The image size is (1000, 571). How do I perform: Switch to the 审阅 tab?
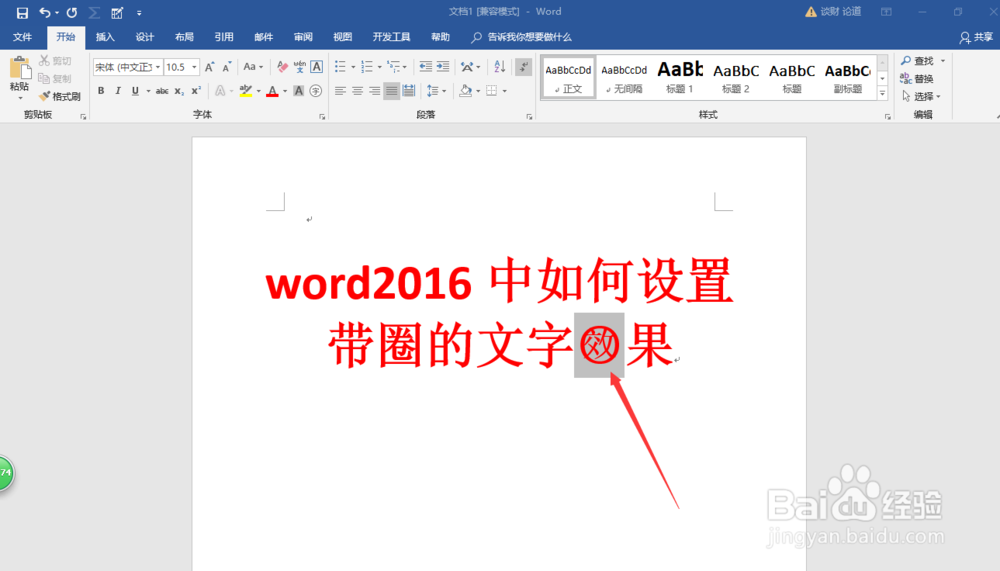pos(303,37)
